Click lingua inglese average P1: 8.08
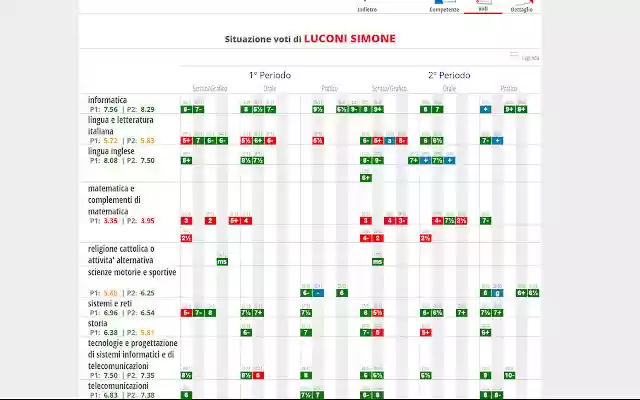The height and width of the screenshot is (400, 640). (x=104, y=160)
